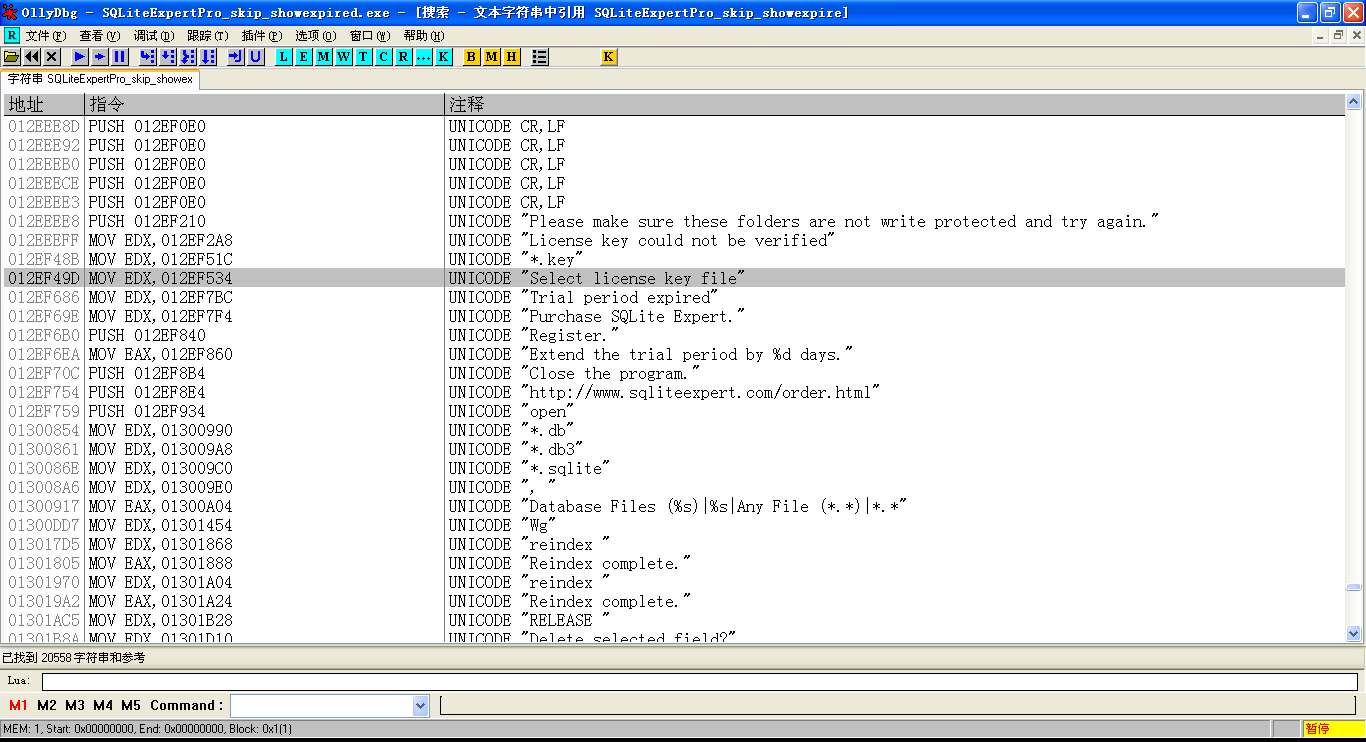1366x742 pixels.
Task: Open memory breakpoints with yellow M button
Action: click(492, 57)
